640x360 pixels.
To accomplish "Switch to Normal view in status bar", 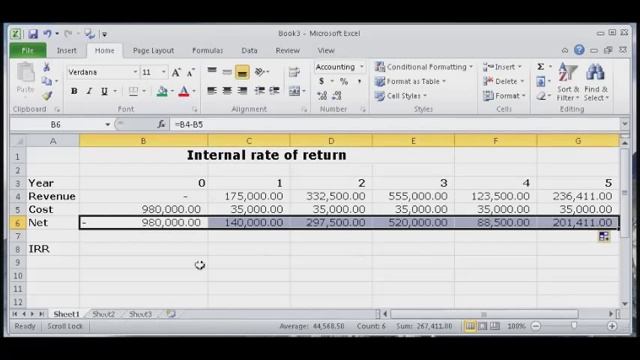I will click(x=470, y=326).
